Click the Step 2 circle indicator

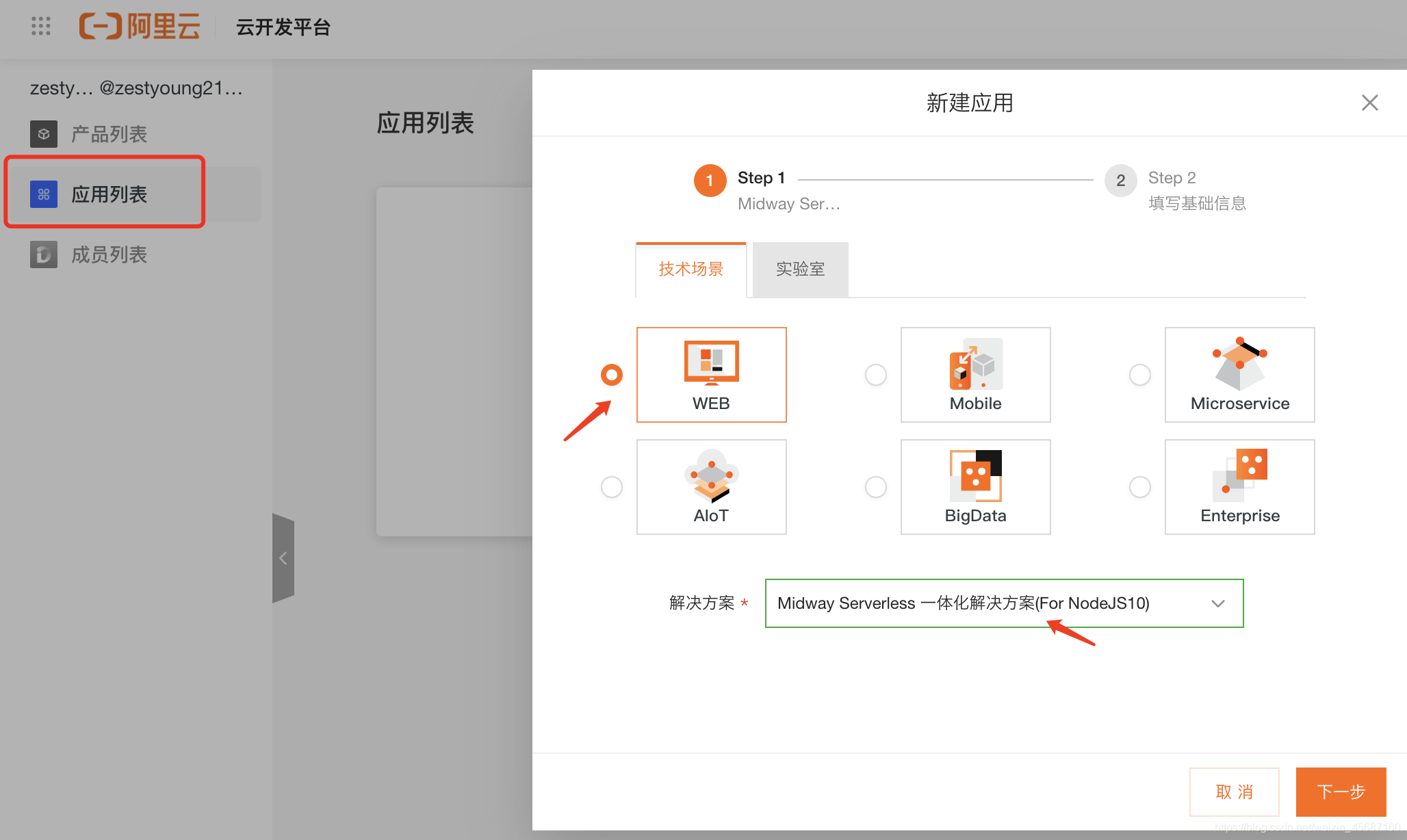(x=1120, y=181)
